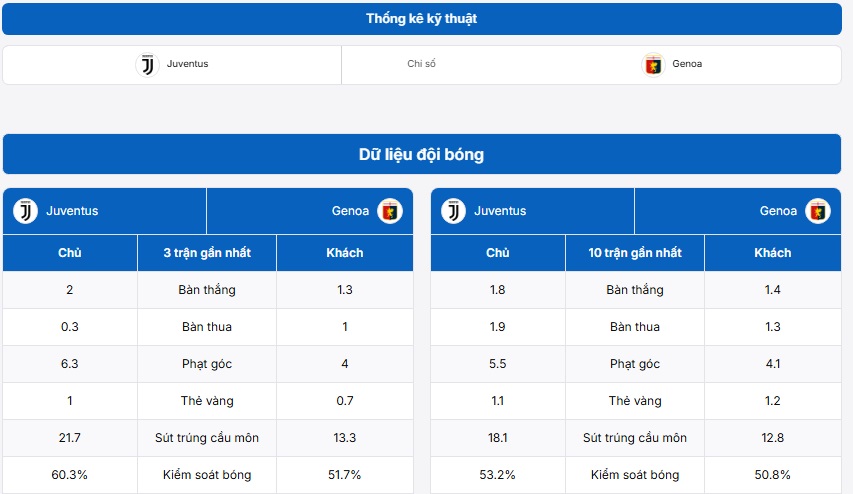Click the Juventus crest beside the Chỉ số label
853x494 pixels.
[147, 65]
